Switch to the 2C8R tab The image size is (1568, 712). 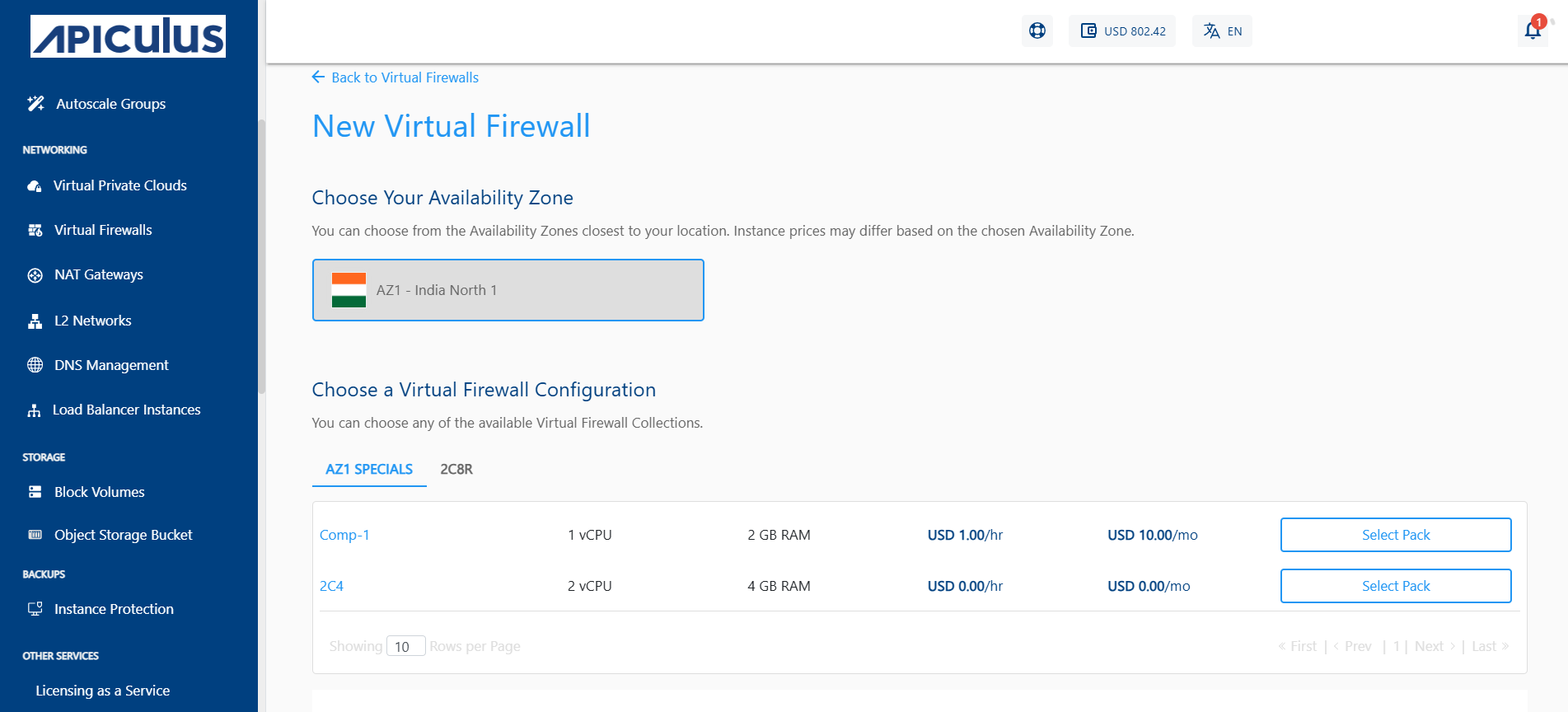(x=456, y=469)
